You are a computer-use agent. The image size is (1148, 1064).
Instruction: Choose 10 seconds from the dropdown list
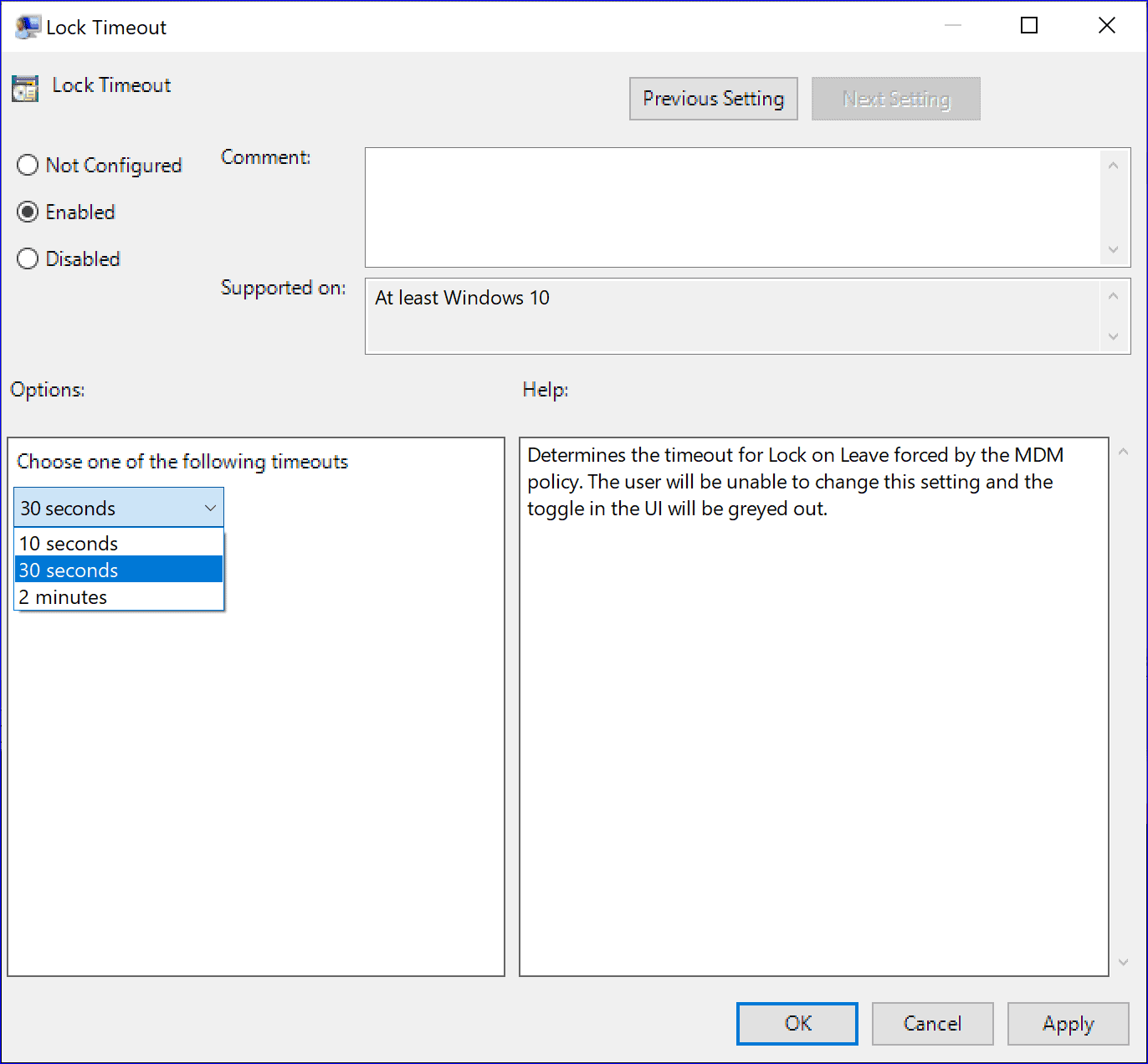pos(119,544)
